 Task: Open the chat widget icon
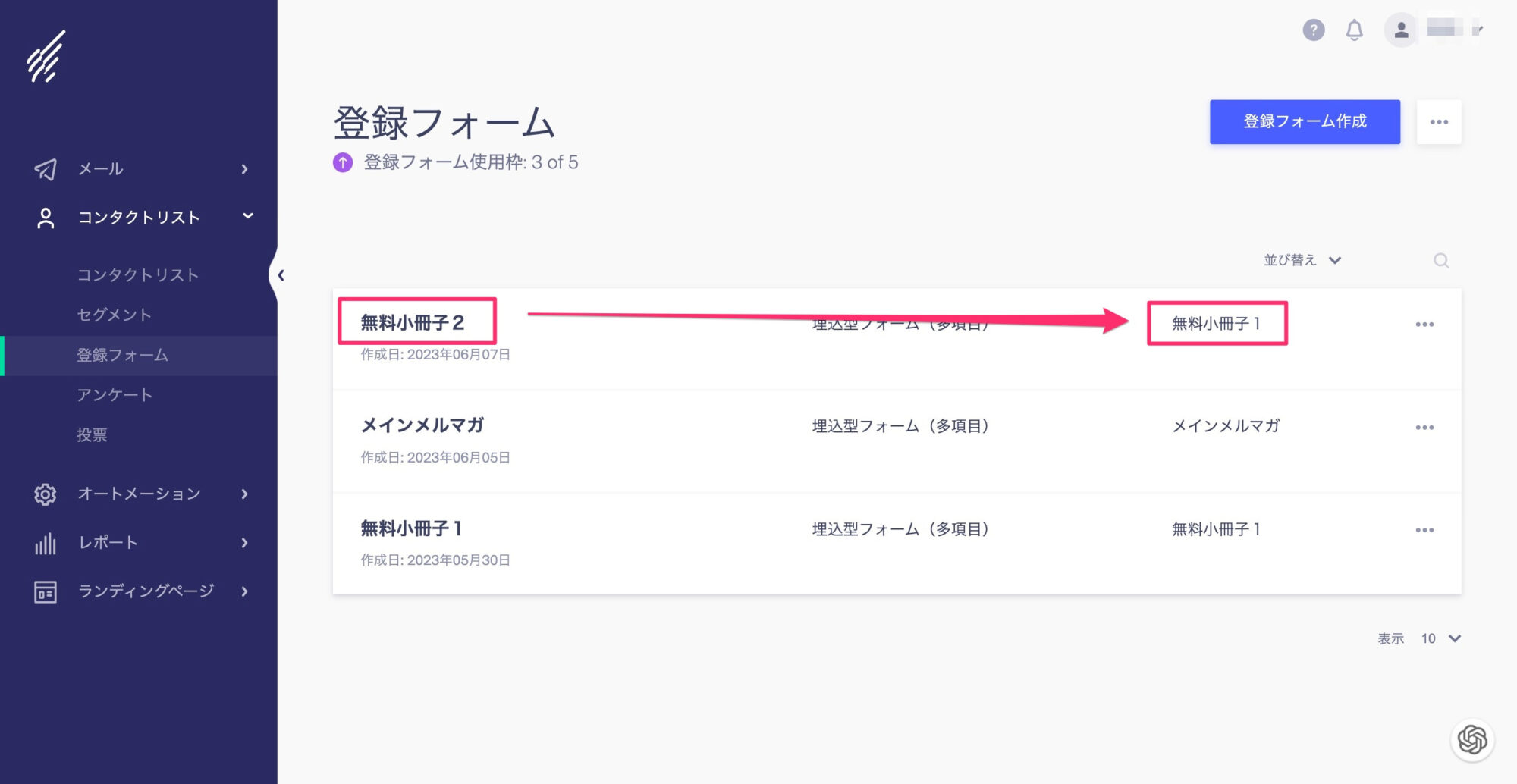(1472, 740)
